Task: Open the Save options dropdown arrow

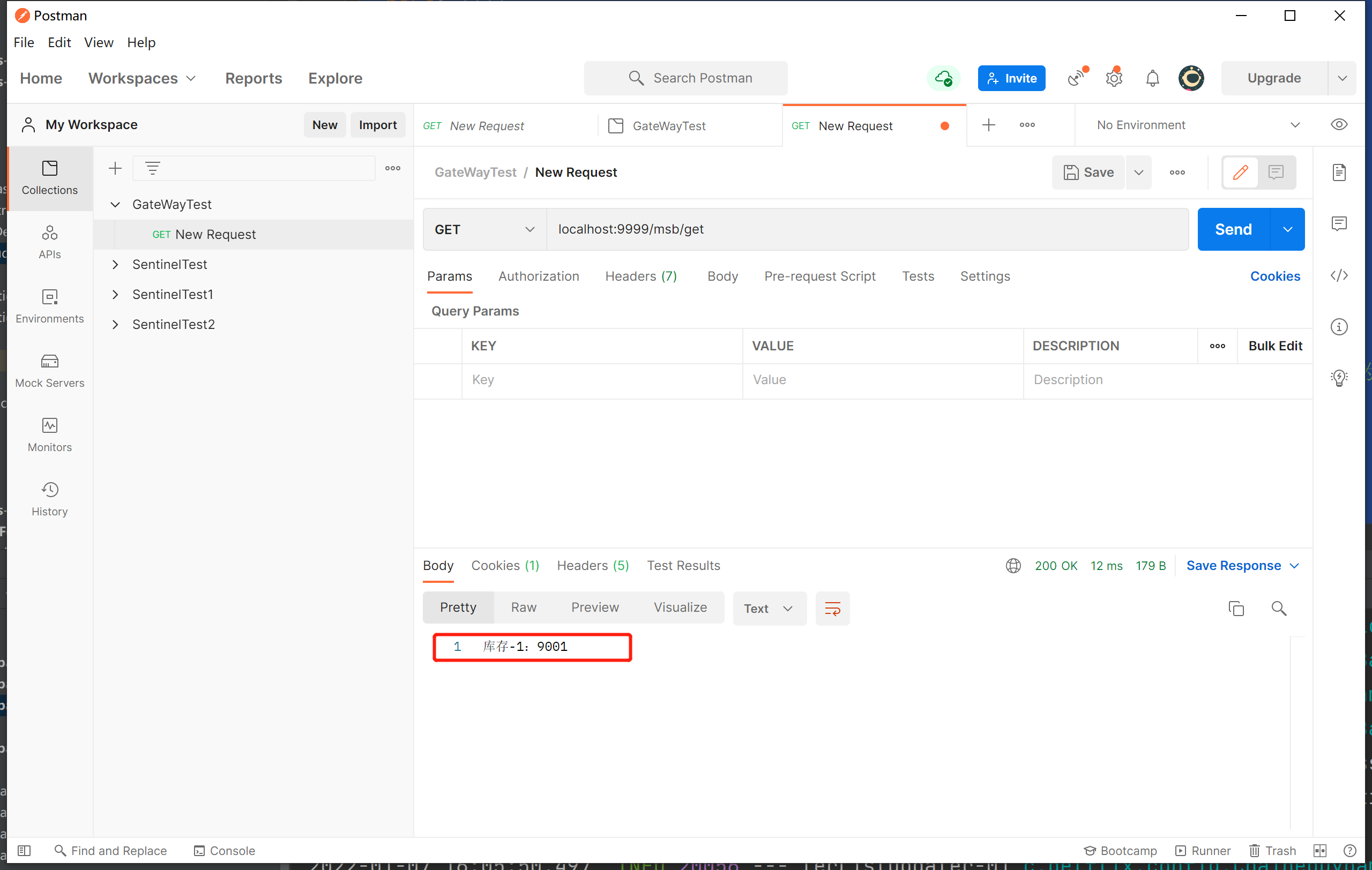Action: (1138, 172)
